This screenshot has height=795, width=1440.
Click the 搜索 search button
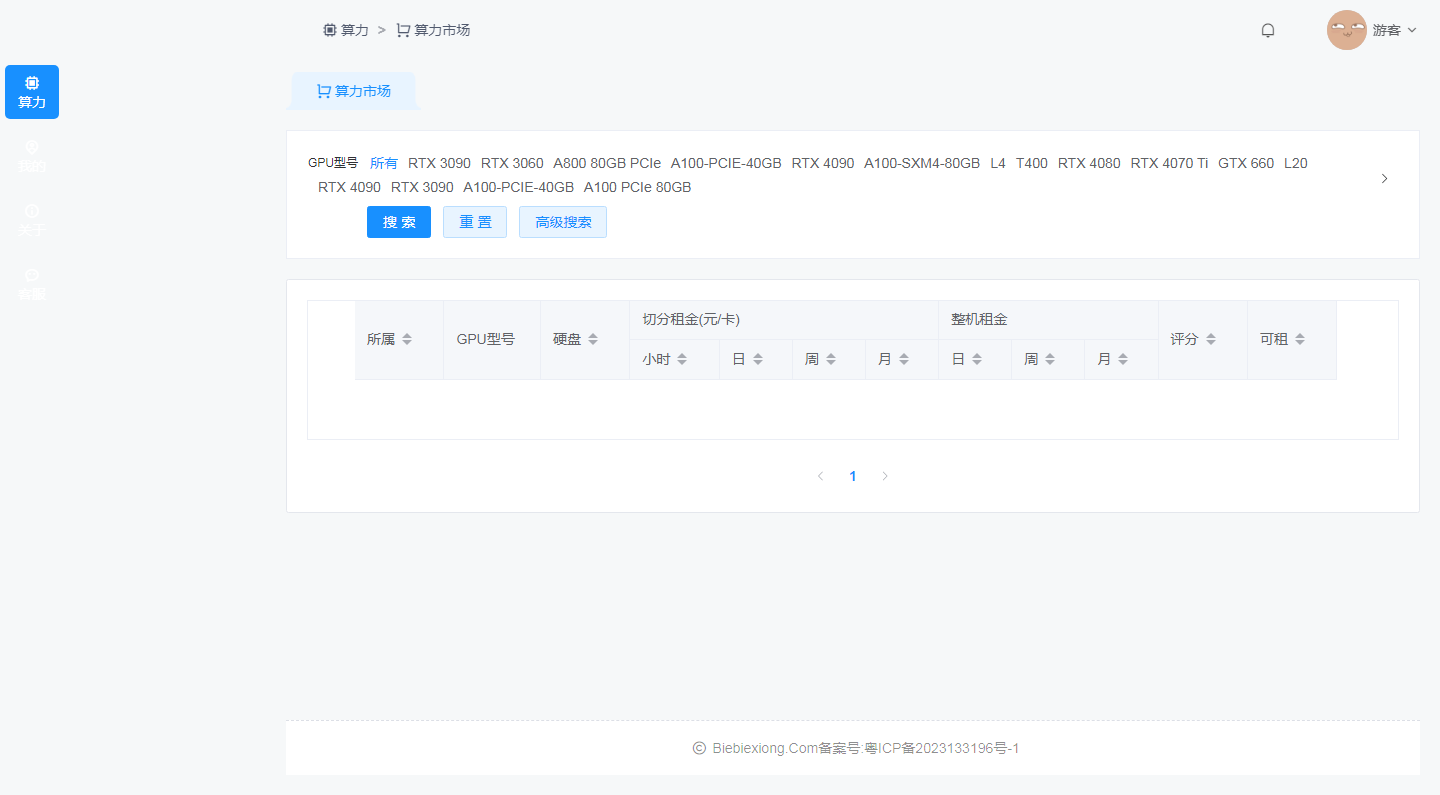(x=398, y=221)
